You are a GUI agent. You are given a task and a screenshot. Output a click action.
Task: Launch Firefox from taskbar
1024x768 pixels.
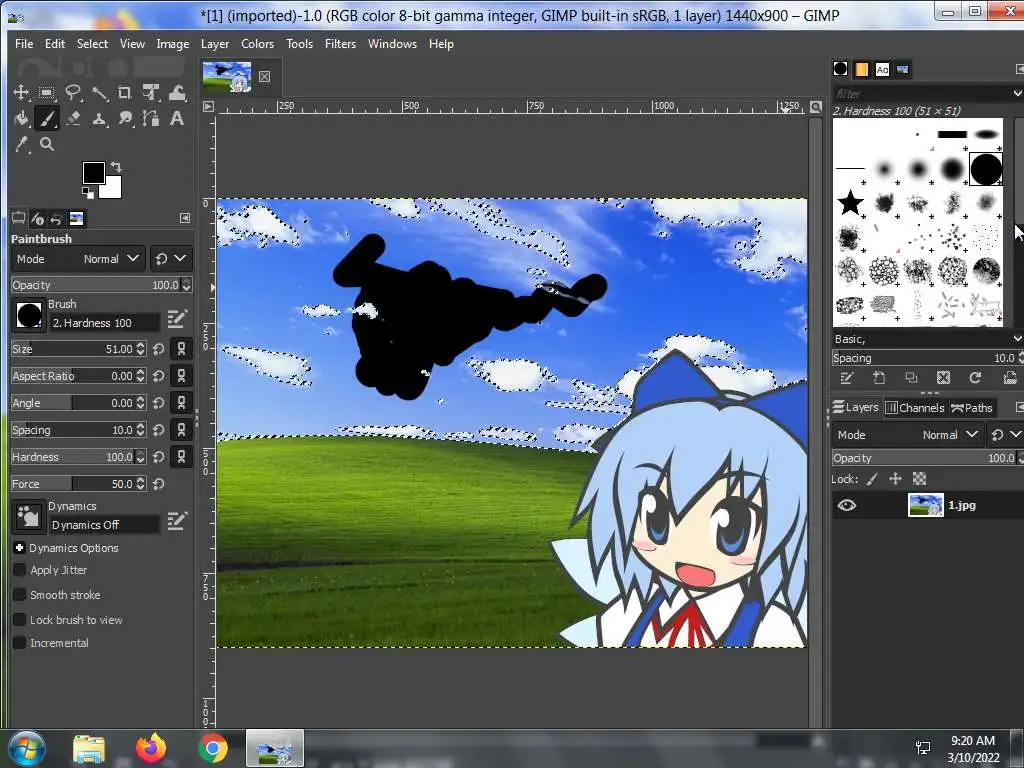click(x=151, y=748)
